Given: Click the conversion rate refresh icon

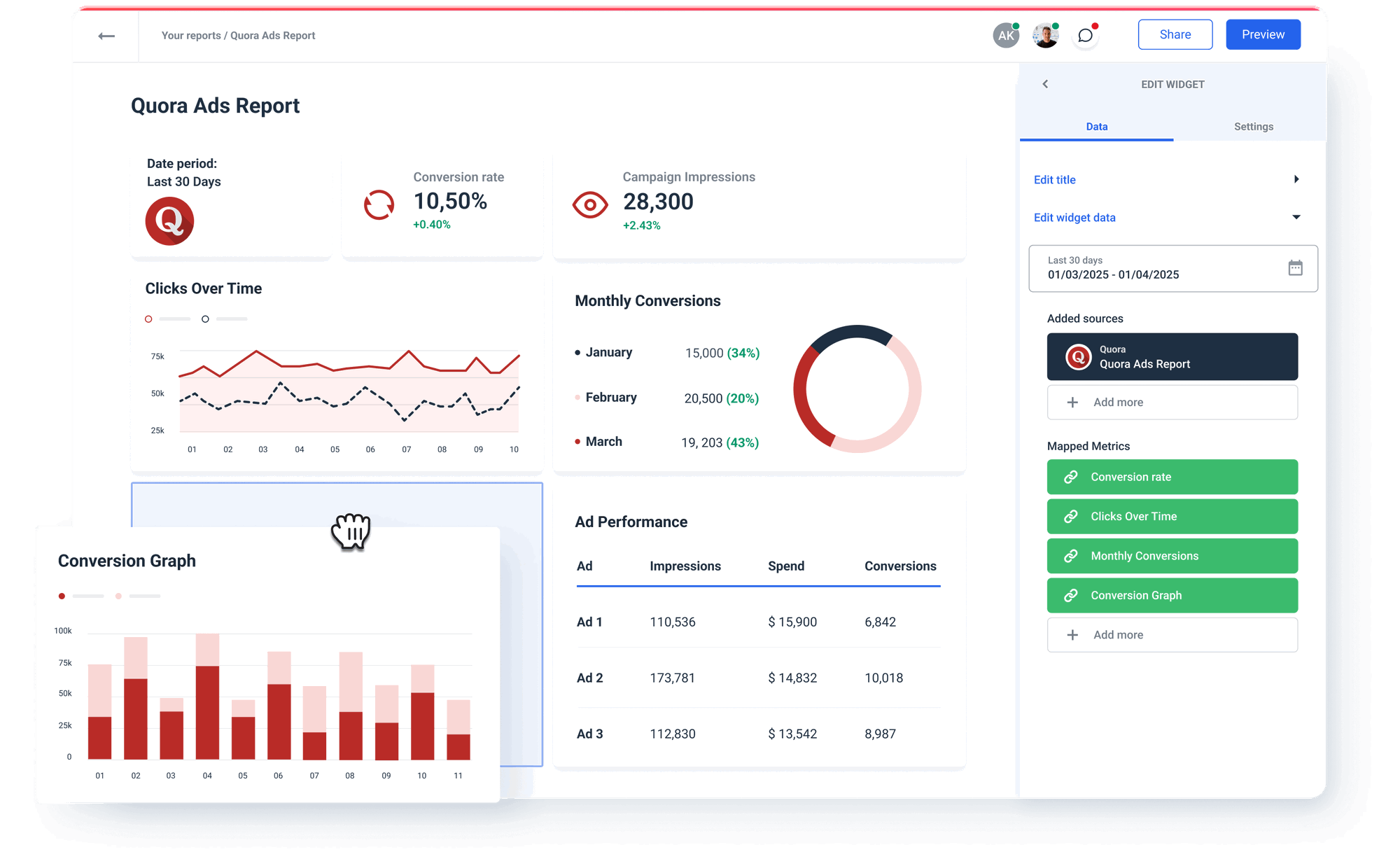Looking at the screenshot, I should point(379,204).
